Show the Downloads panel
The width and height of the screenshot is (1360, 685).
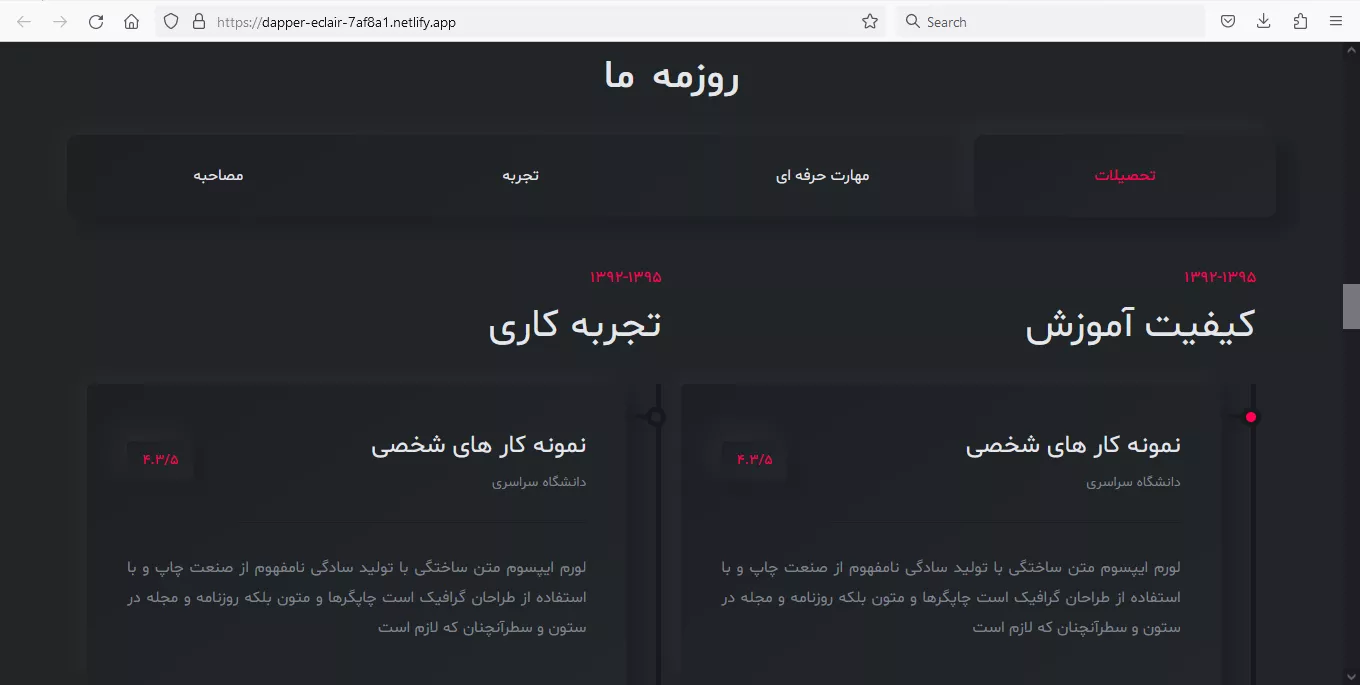click(1264, 22)
